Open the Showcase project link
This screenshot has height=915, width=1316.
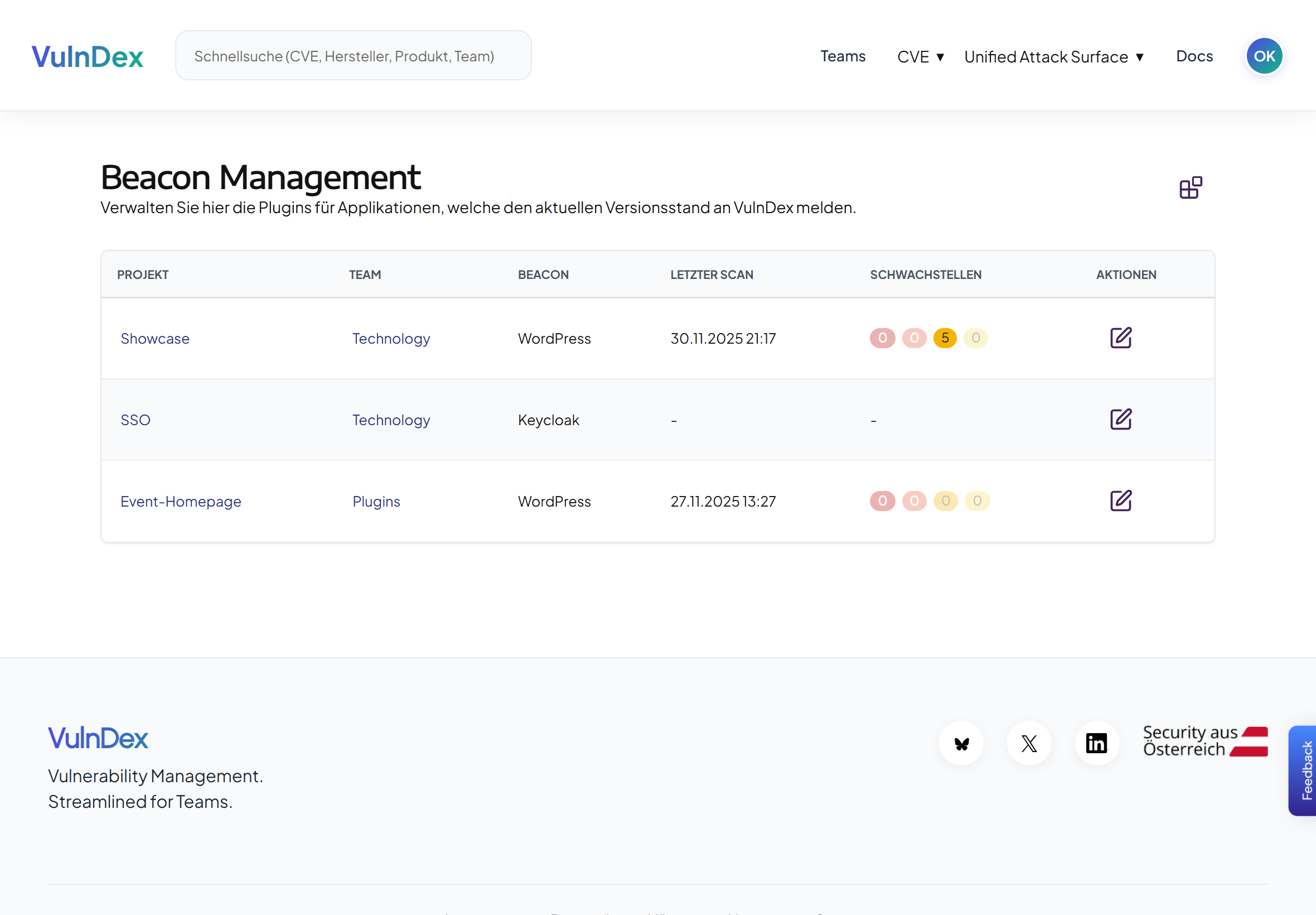154,339
